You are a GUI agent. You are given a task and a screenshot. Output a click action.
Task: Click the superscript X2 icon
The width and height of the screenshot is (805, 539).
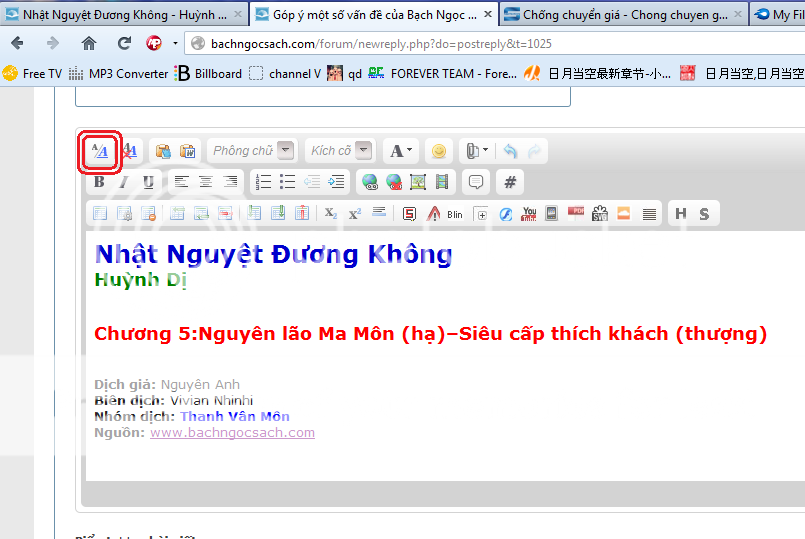click(355, 213)
